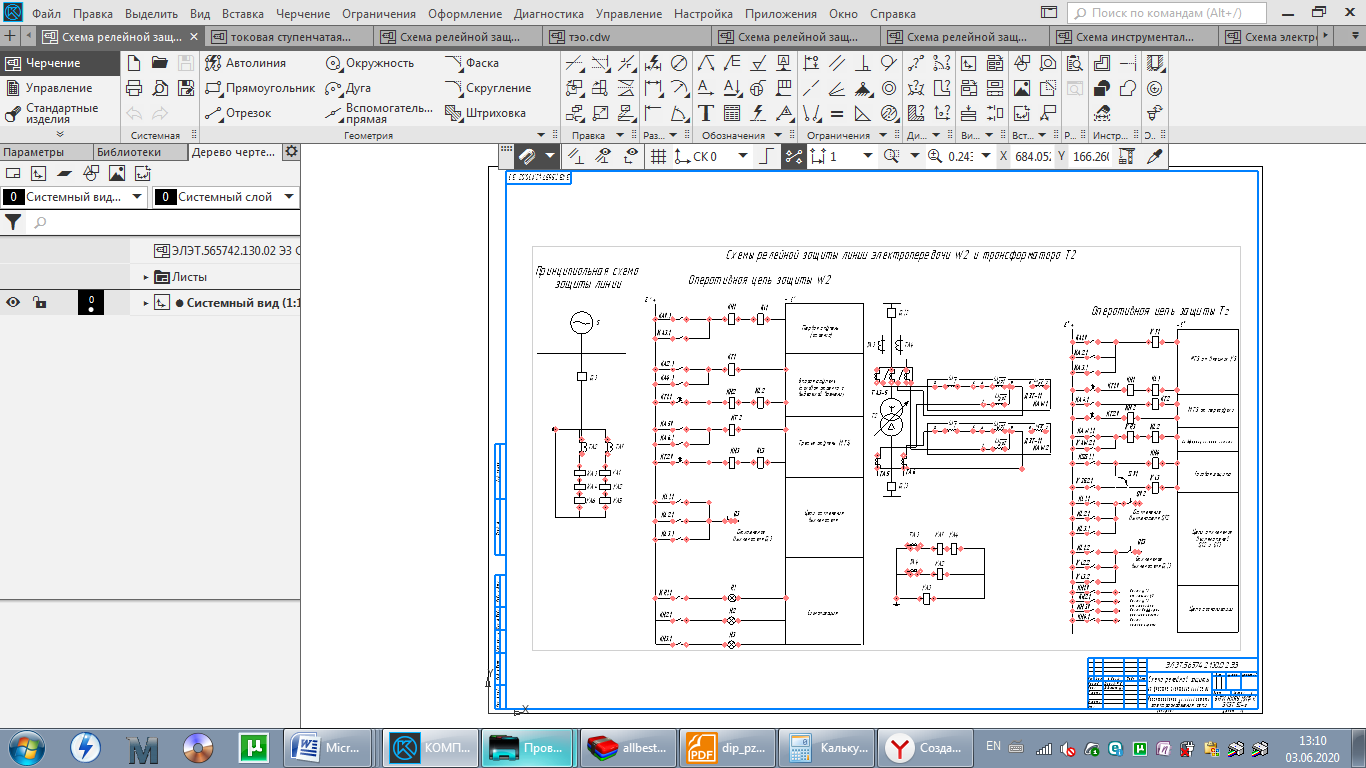Viewport: 1366px width, 768px height.
Task: Toggle the lock icon for Системный вид
Action: [38, 303]
